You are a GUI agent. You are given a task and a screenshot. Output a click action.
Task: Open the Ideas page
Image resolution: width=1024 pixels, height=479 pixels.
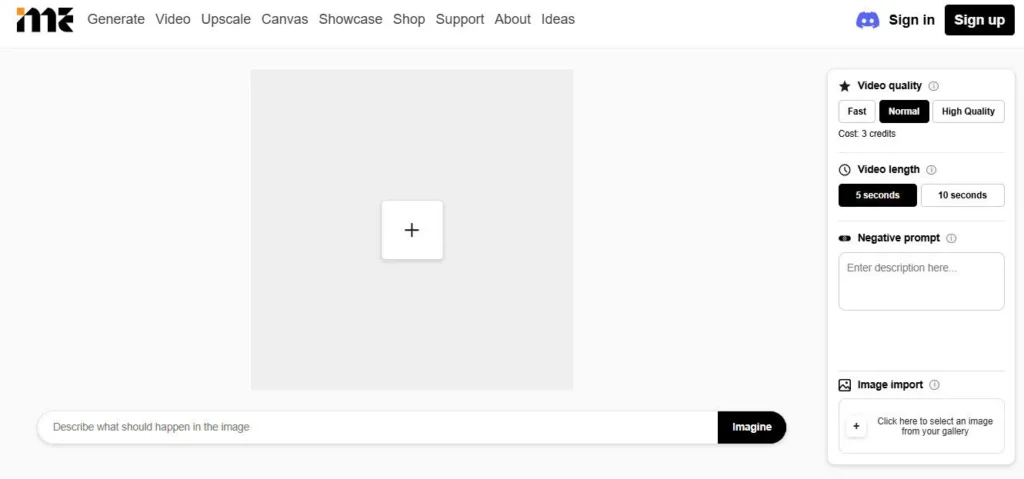coord(558,20)
